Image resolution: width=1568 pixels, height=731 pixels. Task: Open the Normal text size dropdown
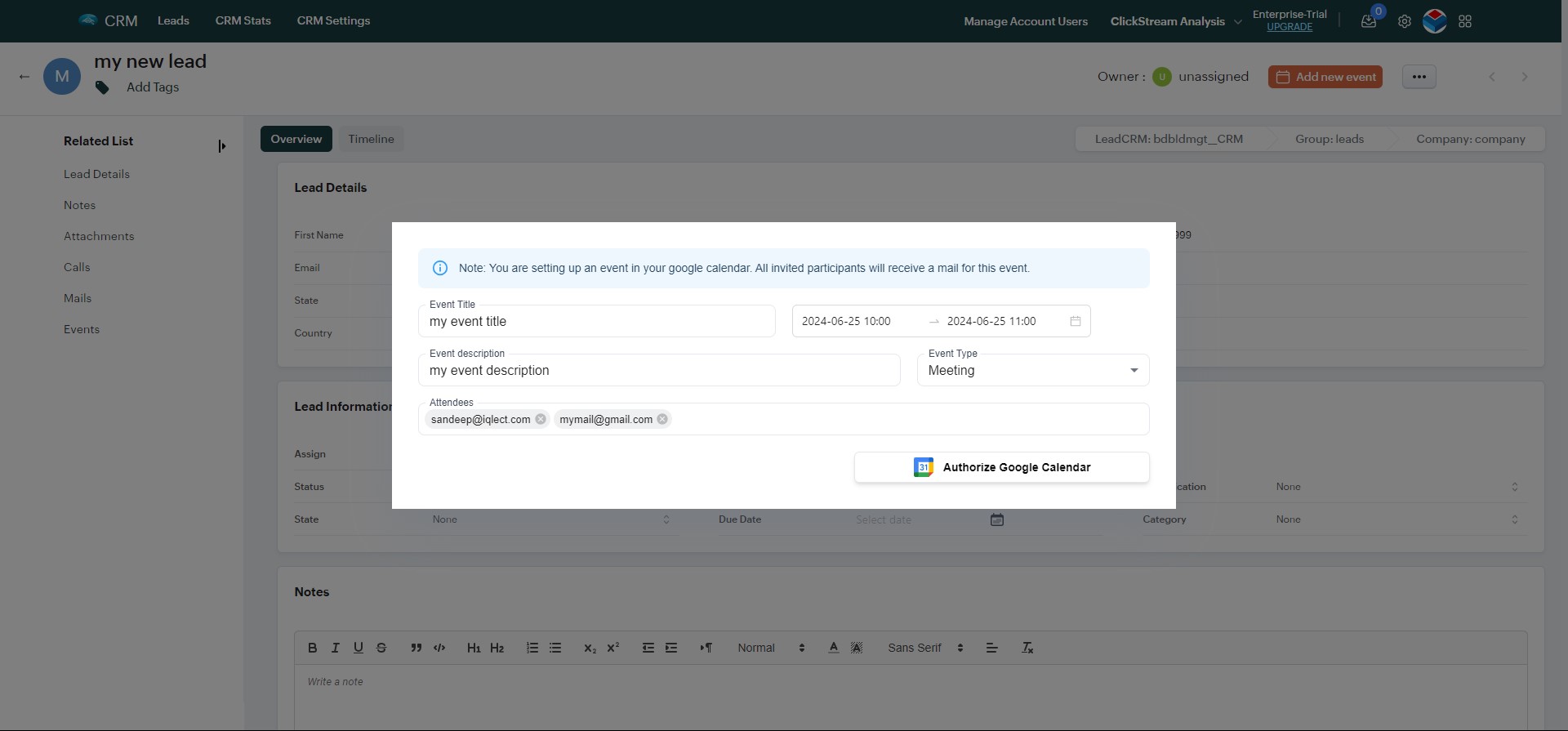click(771, 648)
